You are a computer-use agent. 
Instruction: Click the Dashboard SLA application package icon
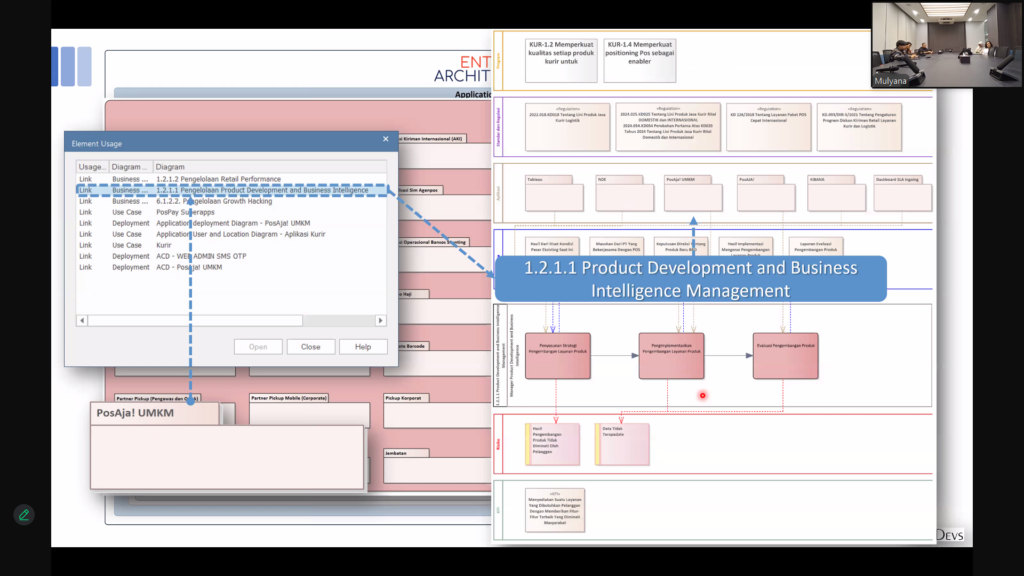(904, 195)
